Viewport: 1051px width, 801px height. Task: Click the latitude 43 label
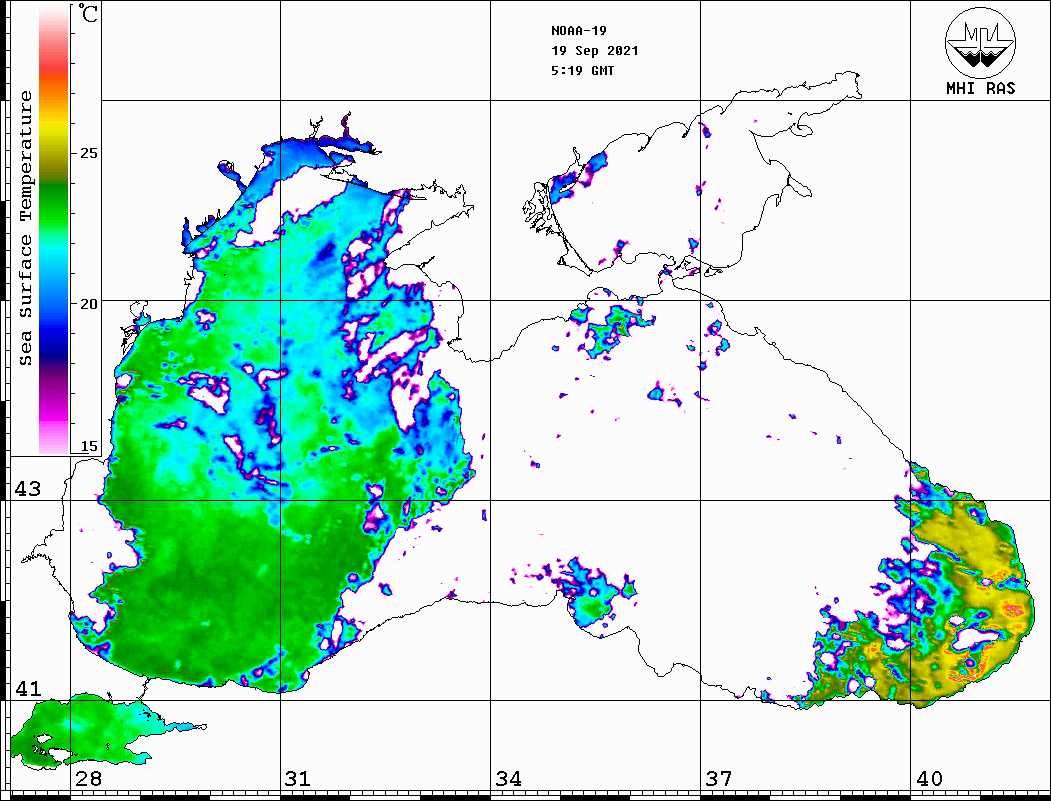click(x=27, y=489)
